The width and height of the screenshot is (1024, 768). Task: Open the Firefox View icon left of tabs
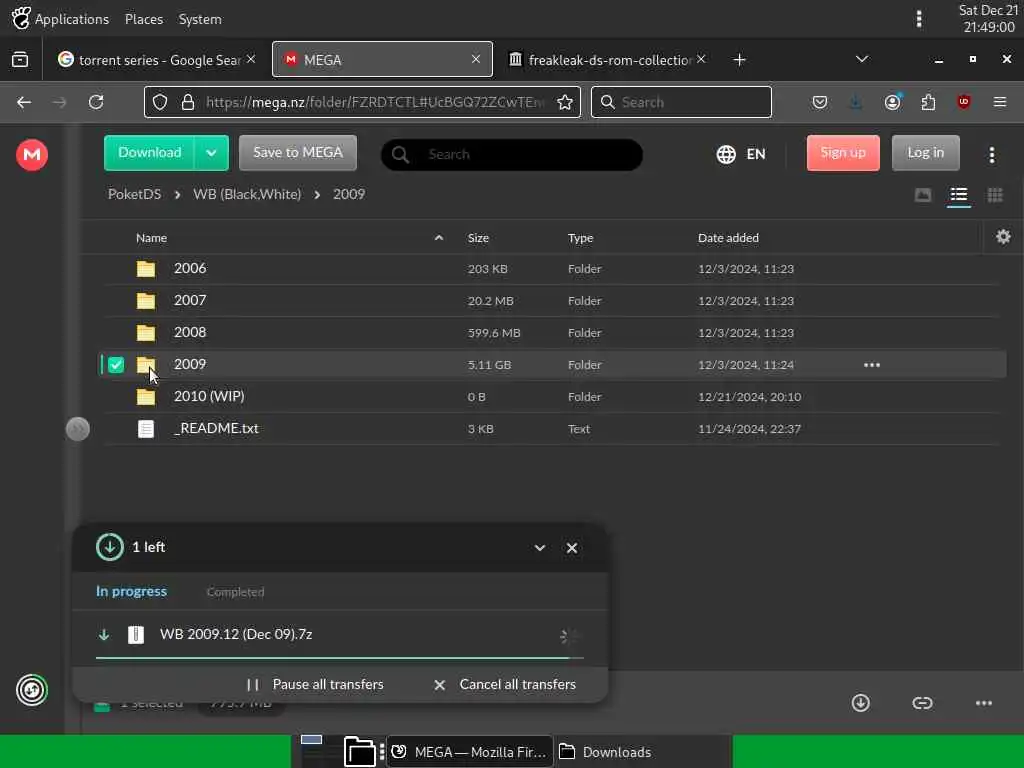pyautogui.click(x=20, y=59)
